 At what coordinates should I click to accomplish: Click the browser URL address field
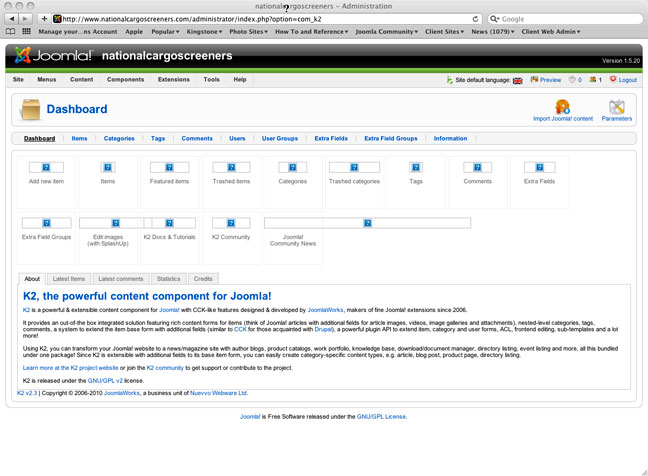267,19
